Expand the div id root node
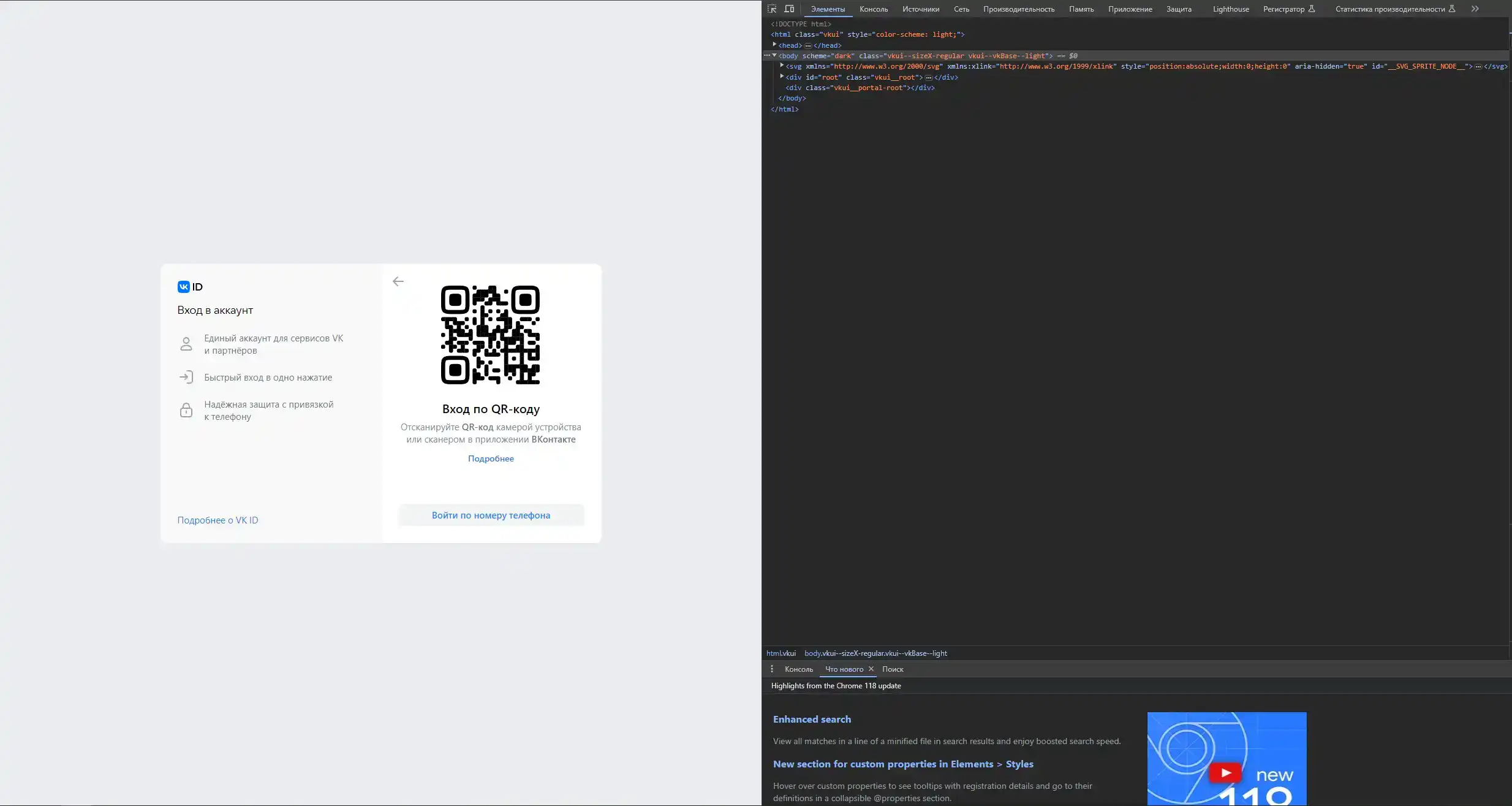This screenshot has height=806, width=1512. [782, 77]
